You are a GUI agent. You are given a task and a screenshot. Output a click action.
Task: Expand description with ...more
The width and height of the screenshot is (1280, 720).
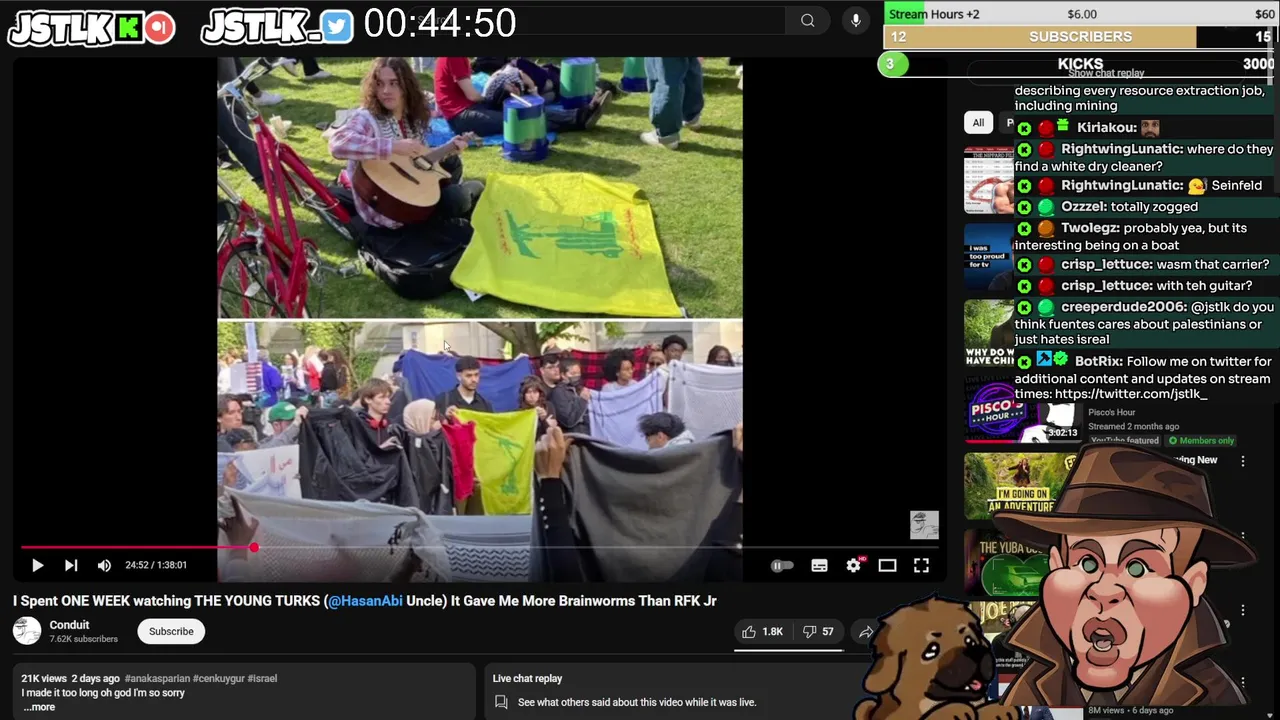click(39, 707)
